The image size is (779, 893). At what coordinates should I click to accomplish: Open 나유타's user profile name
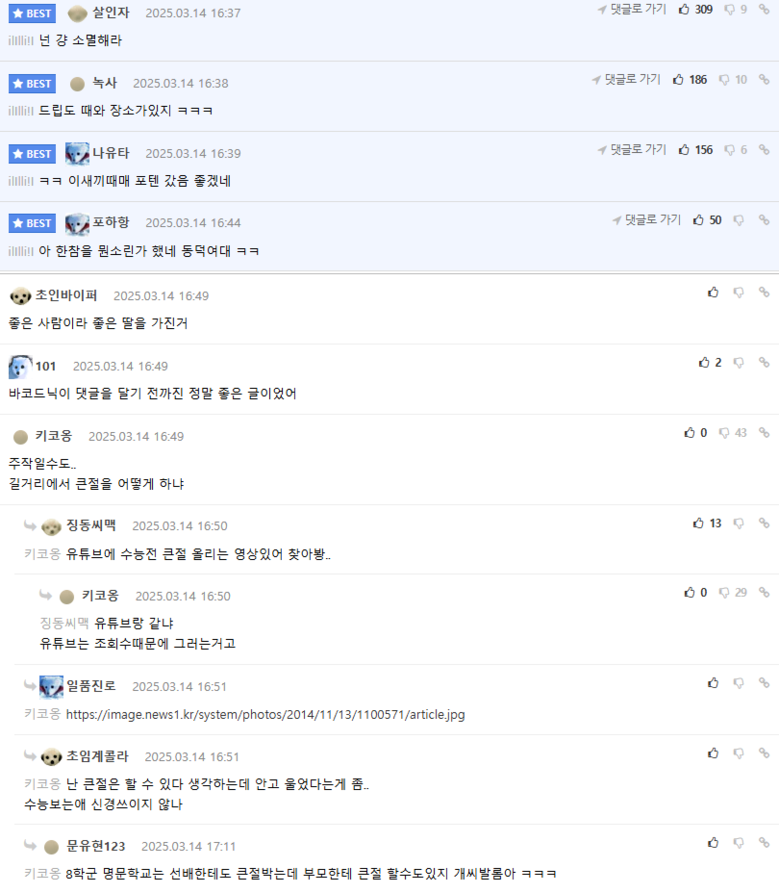tap(111, 153)
